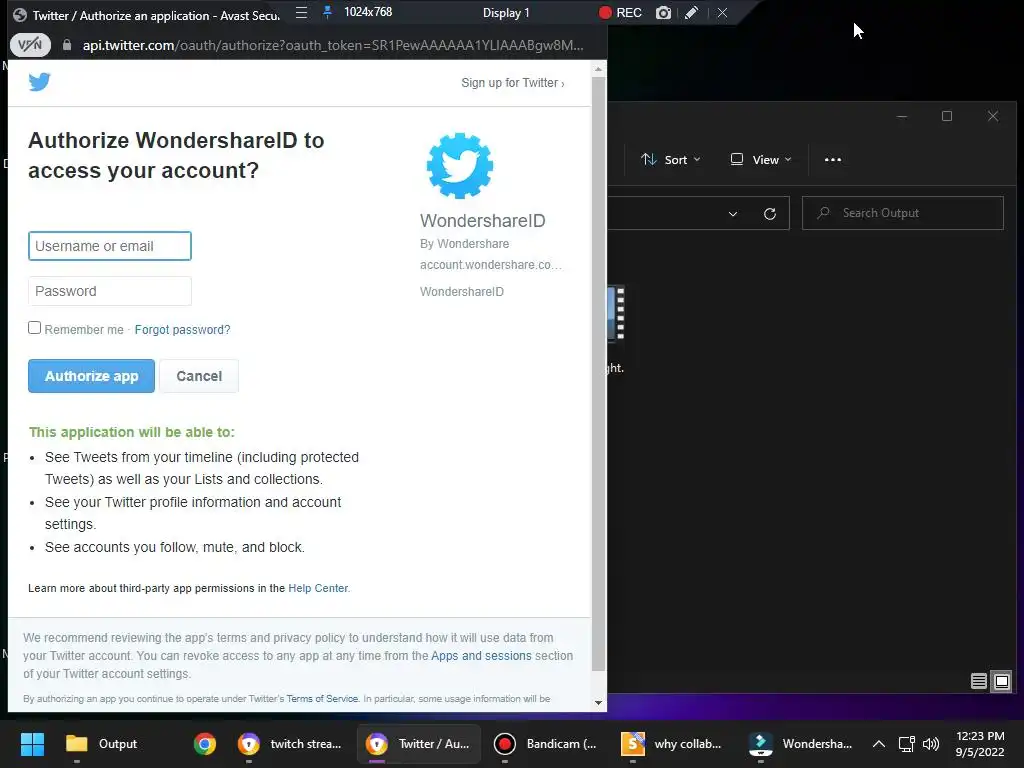Open Google Chrome from the taskbar
Screen dimensions: 1024x768
point(204,744)
